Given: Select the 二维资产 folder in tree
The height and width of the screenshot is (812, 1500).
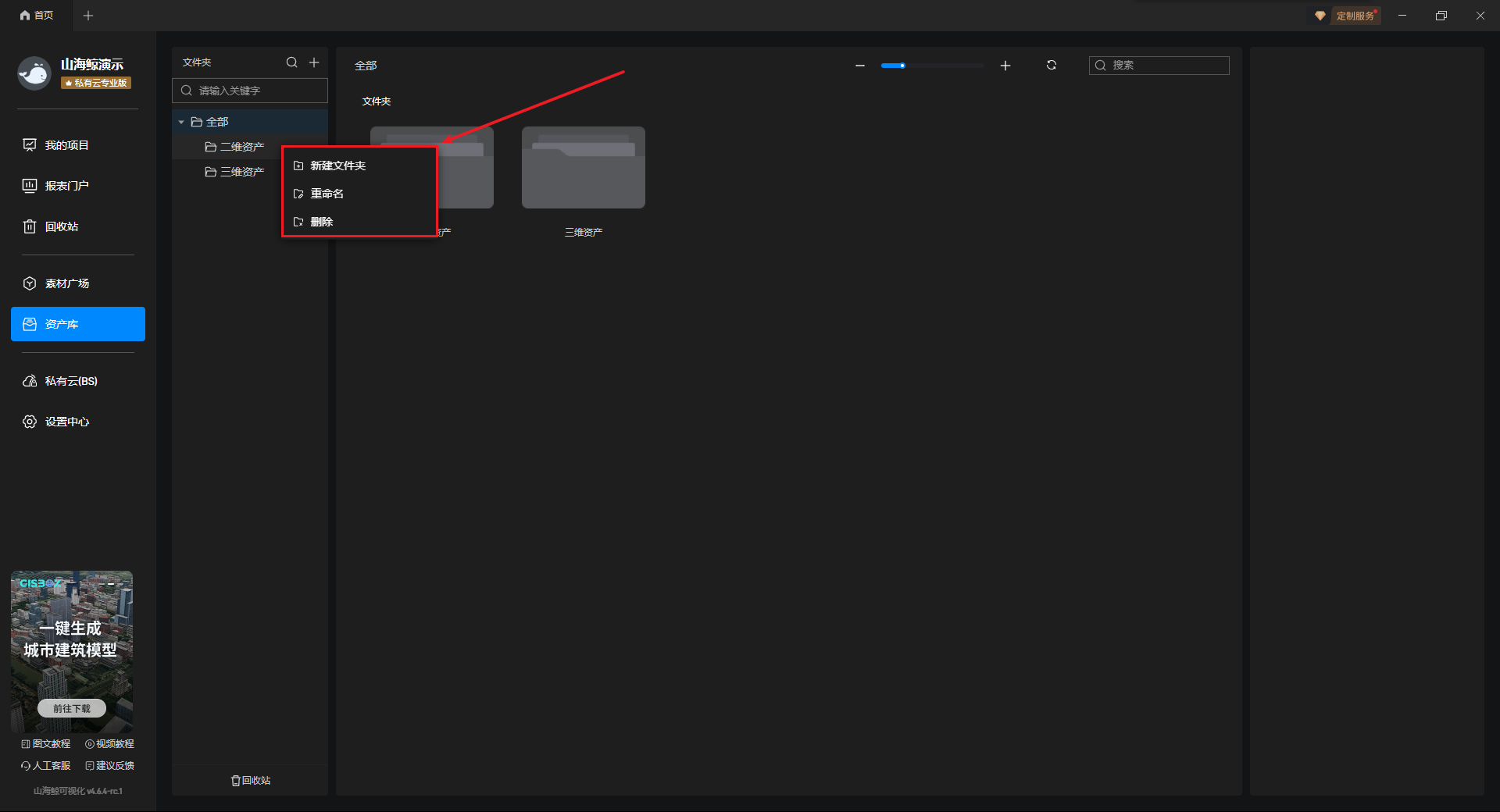Looking at the screenshot, I should (241, 147).
